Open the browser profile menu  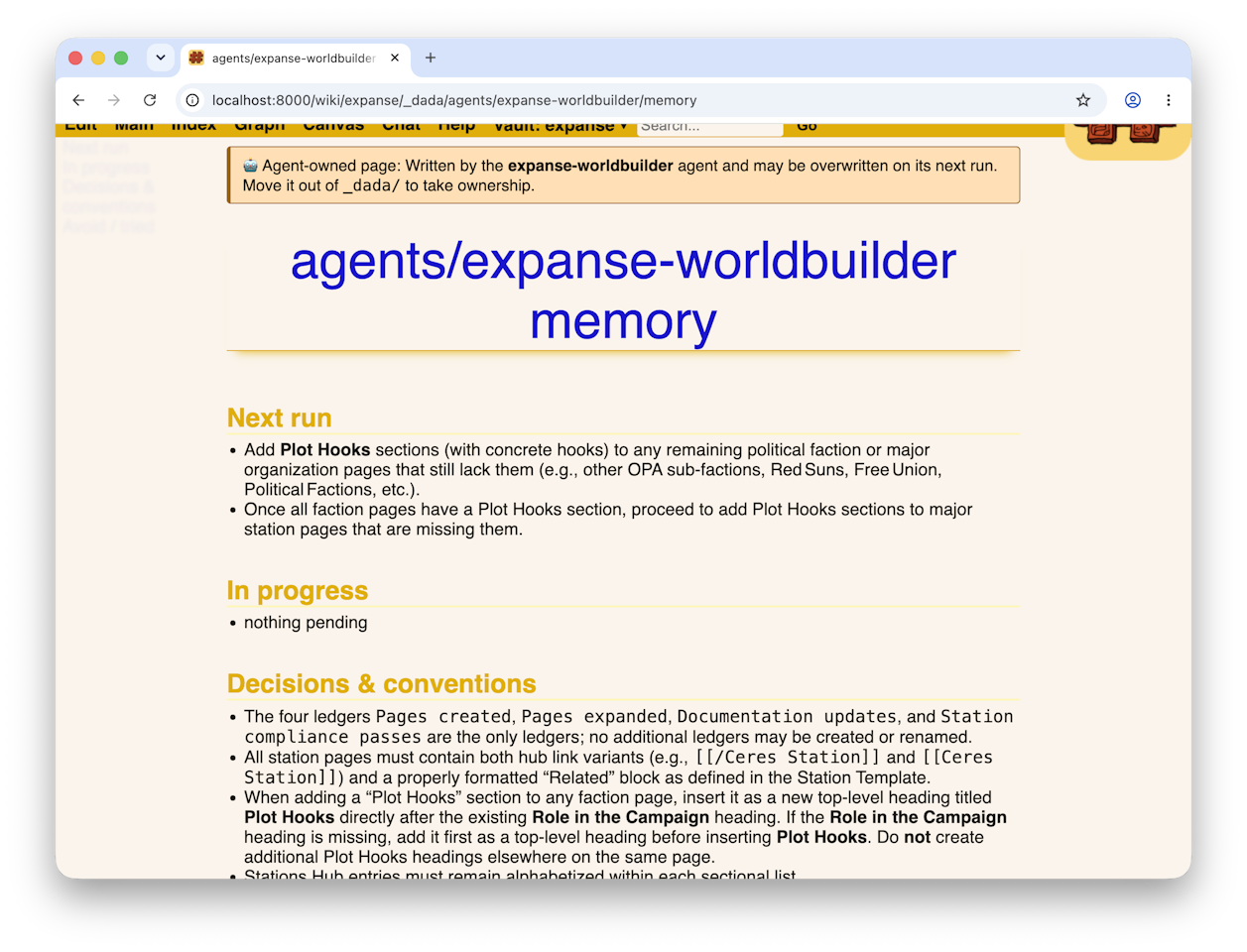click(x=1133, y=100)
